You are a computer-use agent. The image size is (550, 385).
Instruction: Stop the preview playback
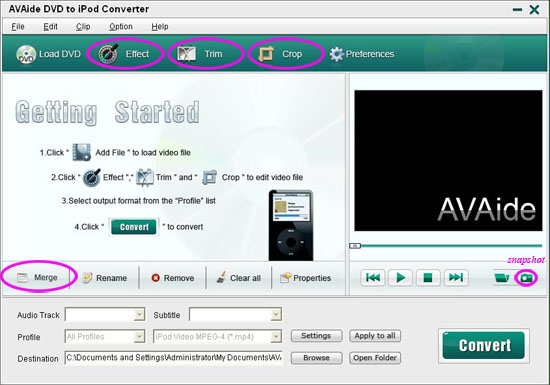point(428,278)
